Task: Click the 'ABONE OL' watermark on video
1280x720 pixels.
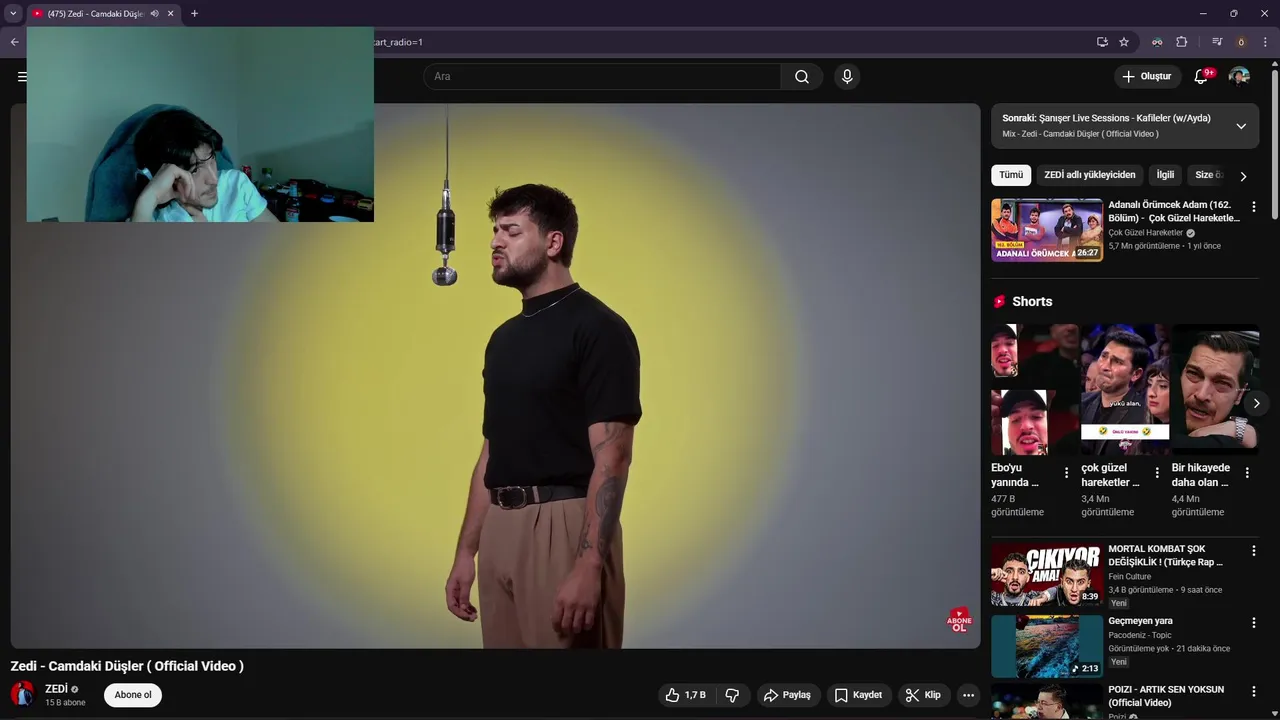Action: 959,620
